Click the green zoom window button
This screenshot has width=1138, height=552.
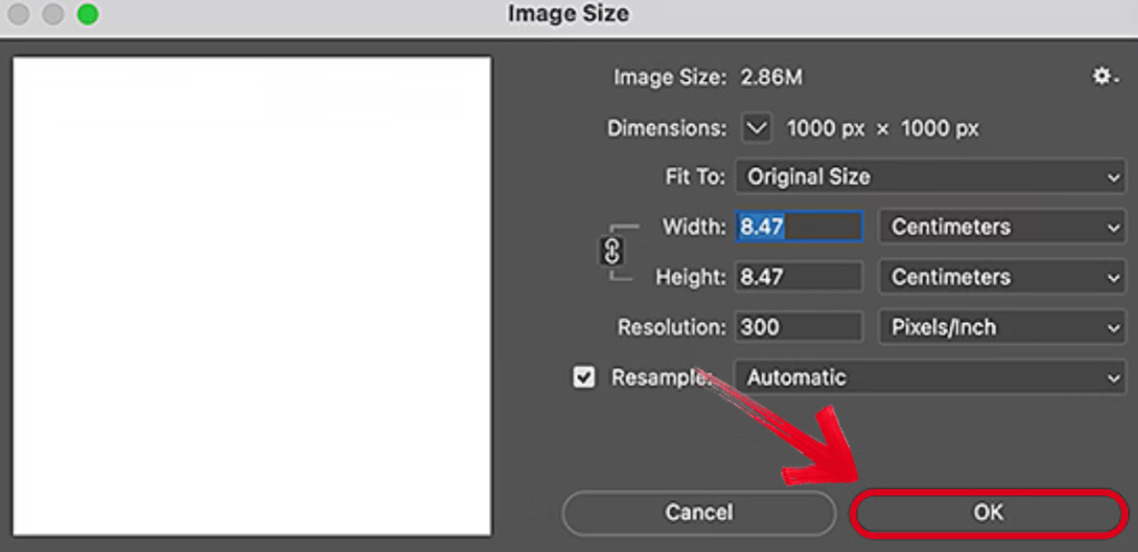(88, 15)
